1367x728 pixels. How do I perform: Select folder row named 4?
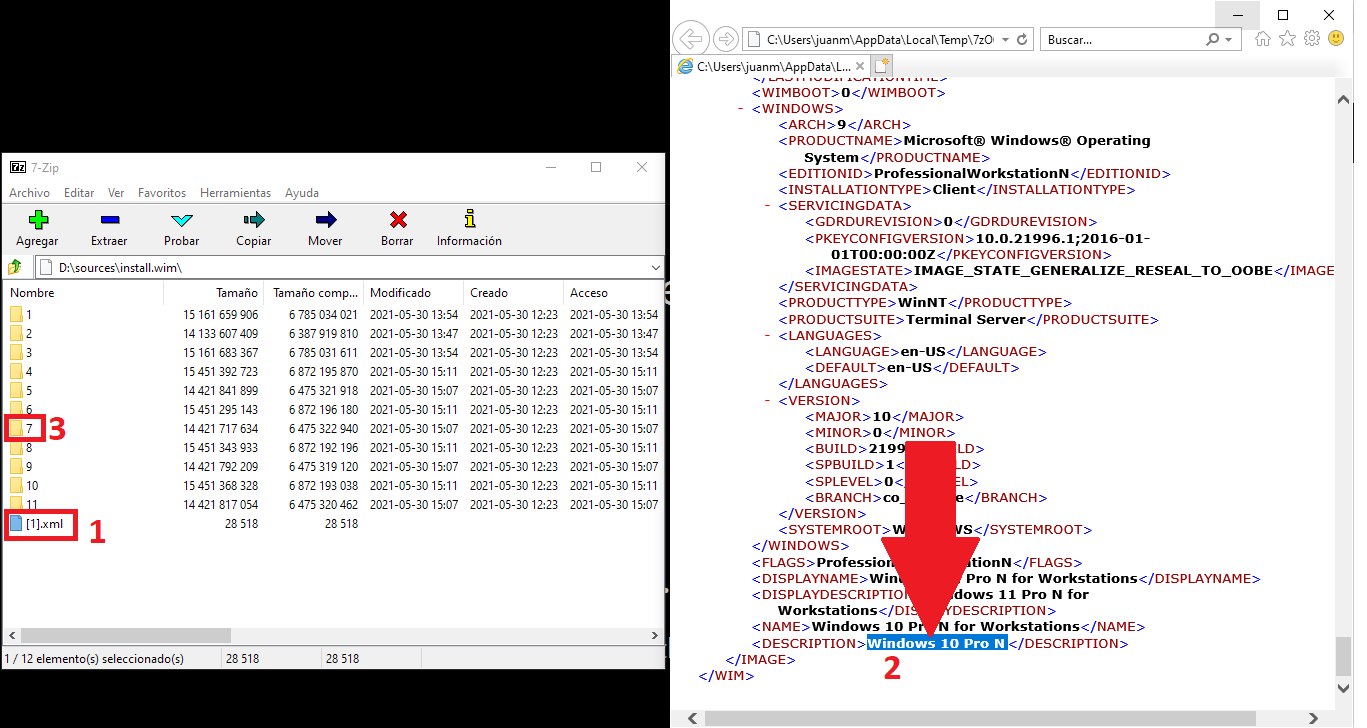point(334,371)
